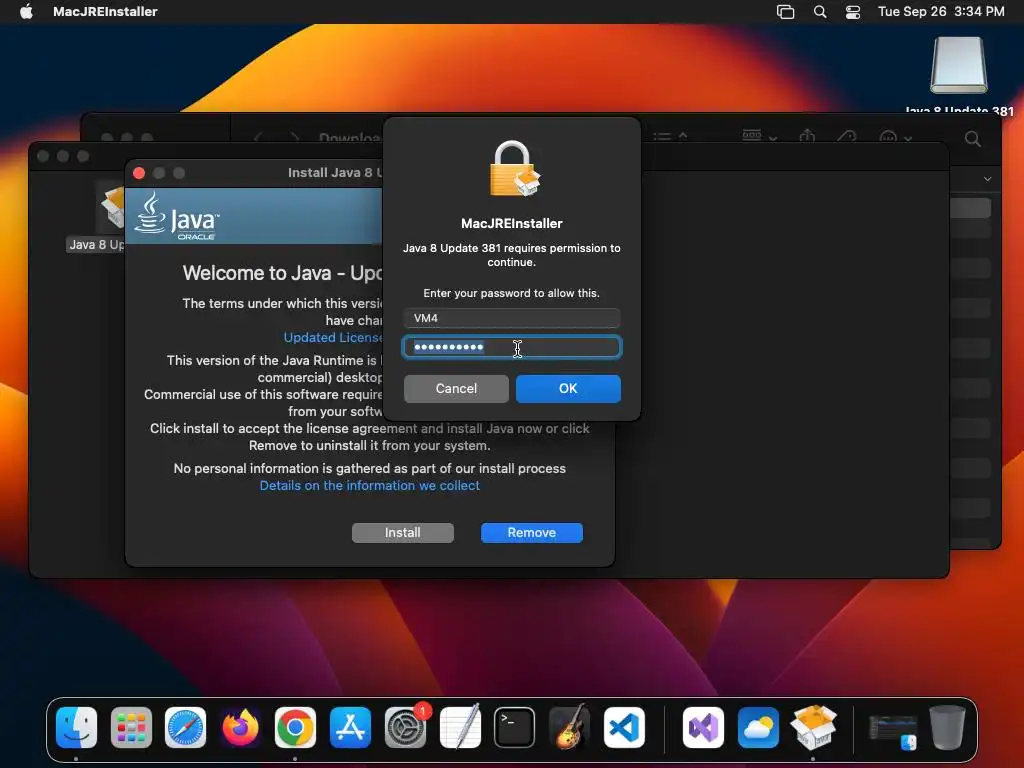Close the Install Java 8 window
This screenshot has height=768, width=1024.
click(138, 173)
